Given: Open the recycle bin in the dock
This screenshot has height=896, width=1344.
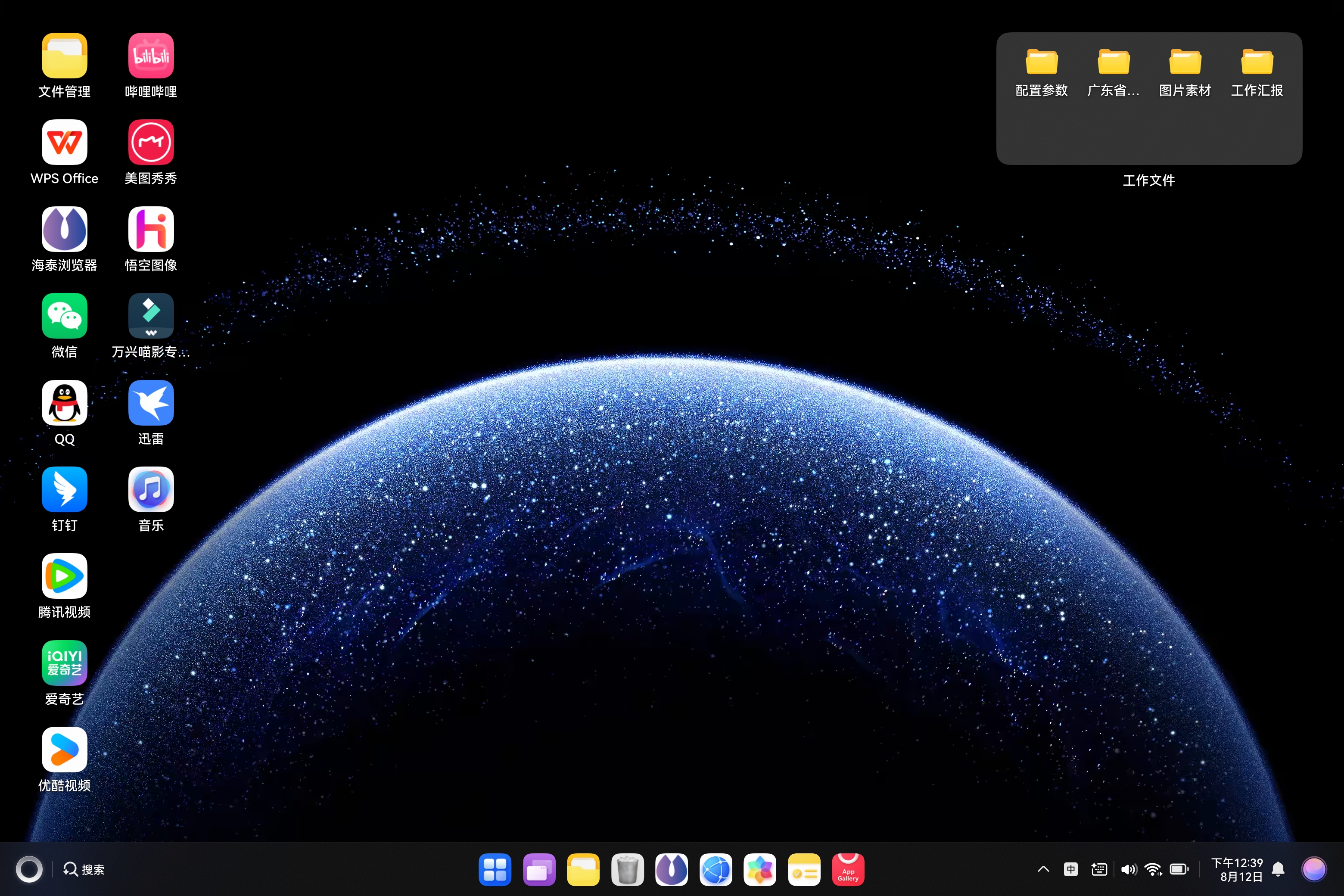Looking at the screenshot, I should 628,870.
